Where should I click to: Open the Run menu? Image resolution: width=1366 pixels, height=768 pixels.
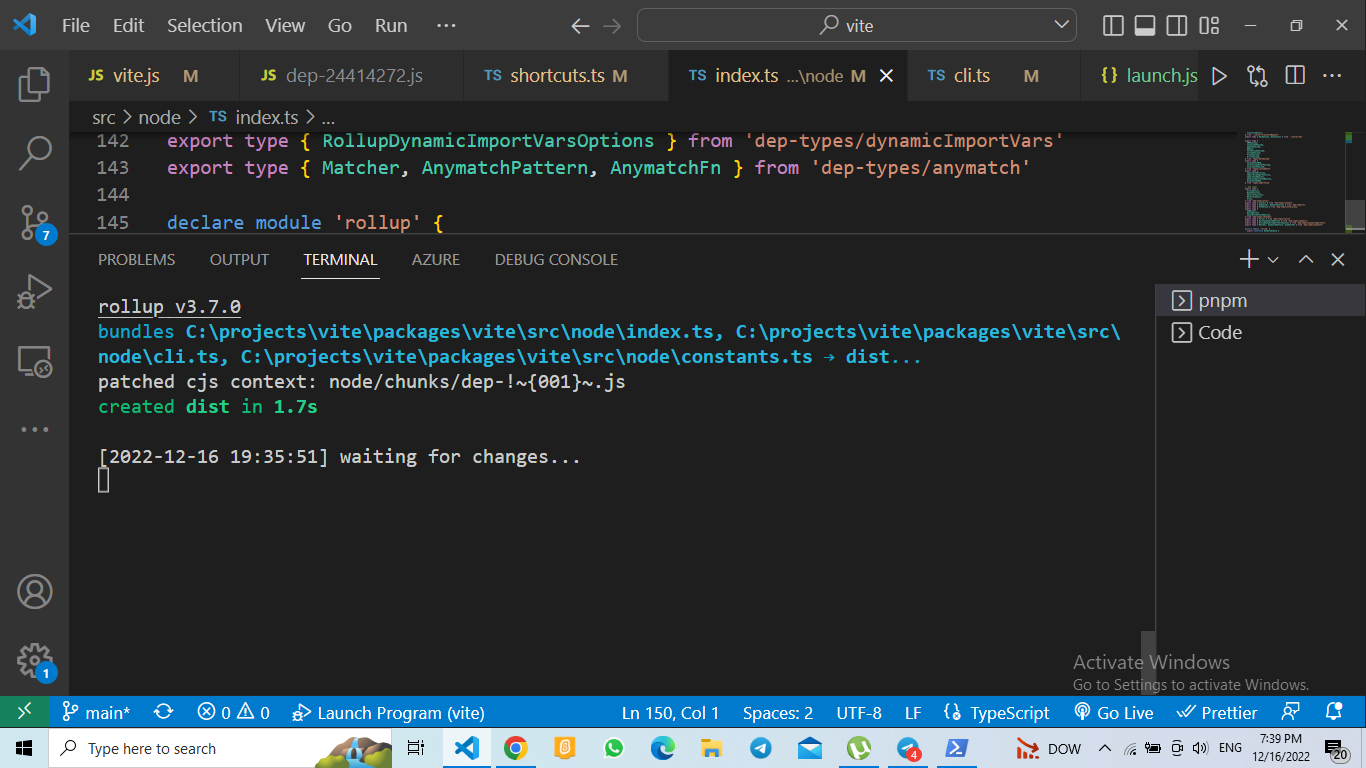click(390, 25)
